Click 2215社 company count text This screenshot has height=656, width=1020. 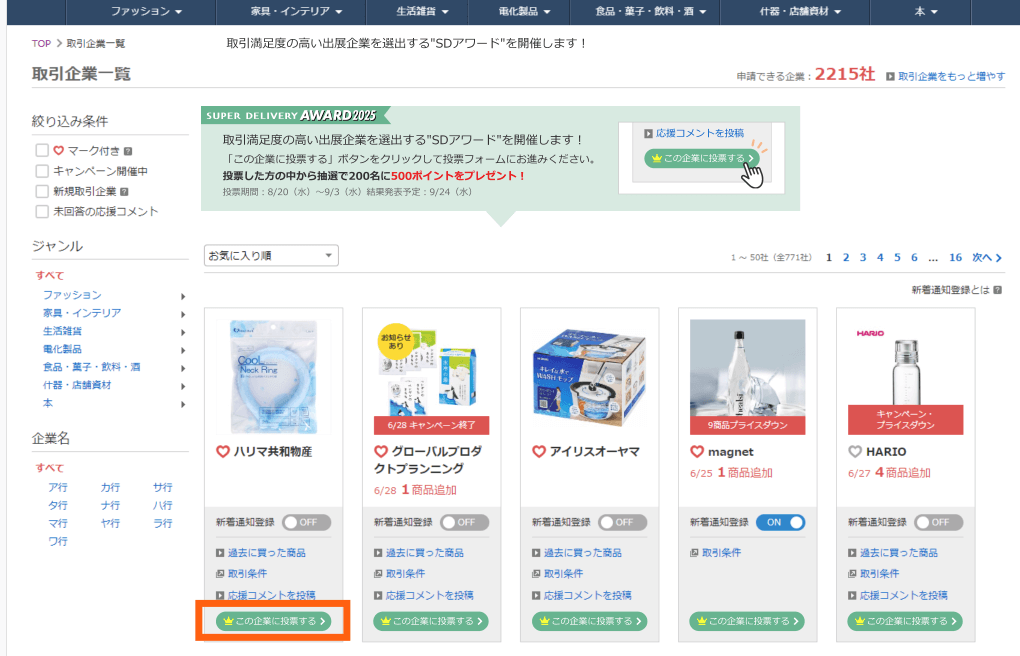844,74
